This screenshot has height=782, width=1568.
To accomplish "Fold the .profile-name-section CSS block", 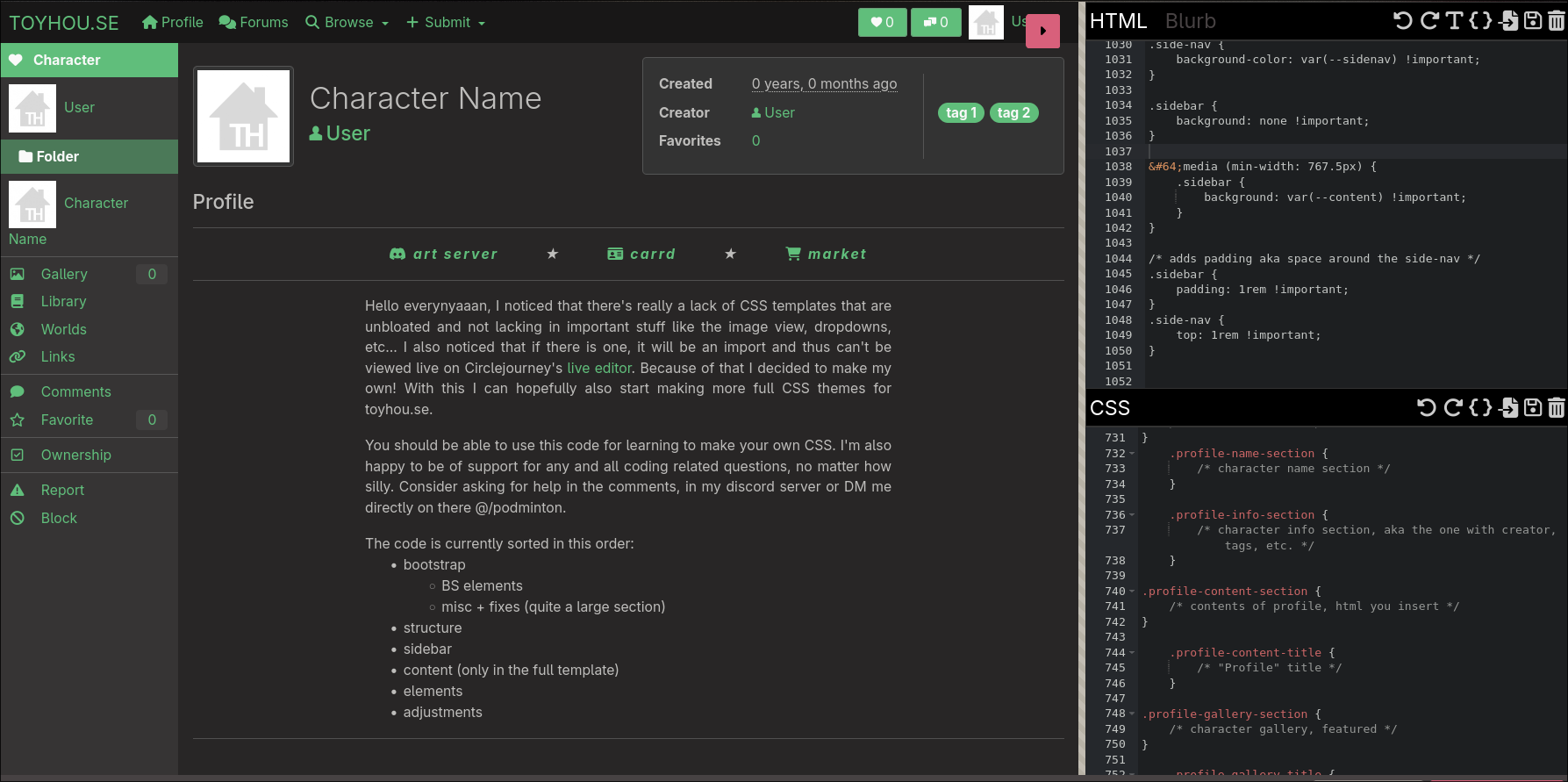I will (x=1132, y=454).
